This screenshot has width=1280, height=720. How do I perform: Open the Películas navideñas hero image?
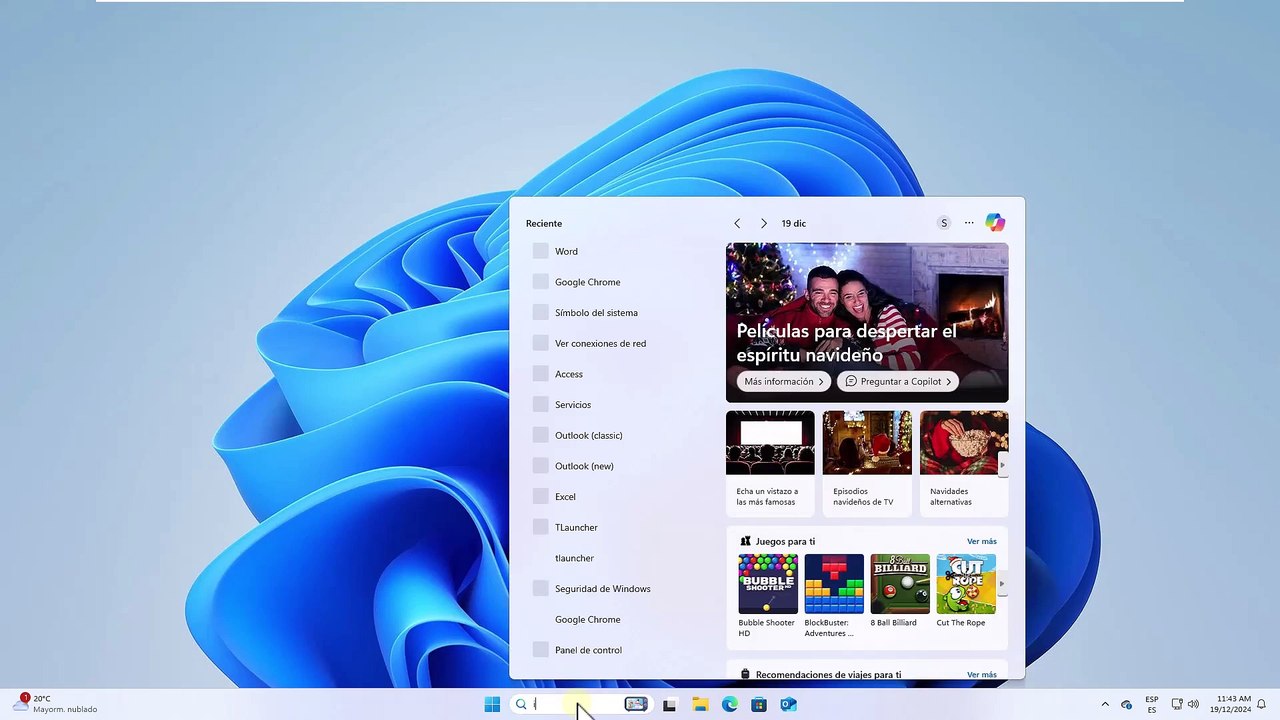click(867, 322)
